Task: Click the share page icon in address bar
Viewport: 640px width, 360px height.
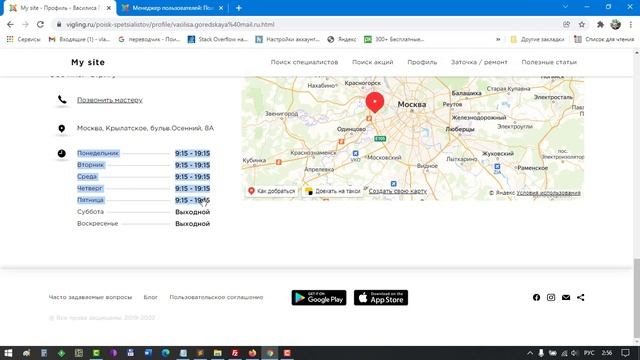Action: coord(567,24)
